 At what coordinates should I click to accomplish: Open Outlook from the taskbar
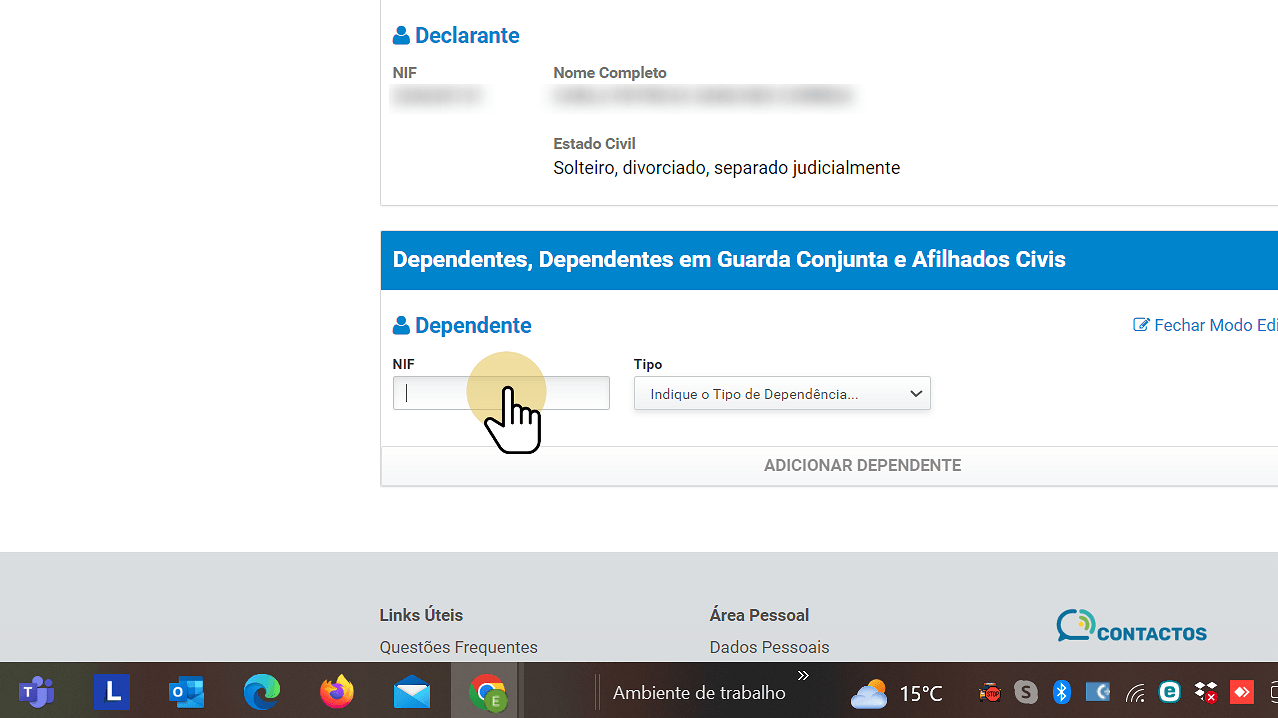(x=186, y=692)
